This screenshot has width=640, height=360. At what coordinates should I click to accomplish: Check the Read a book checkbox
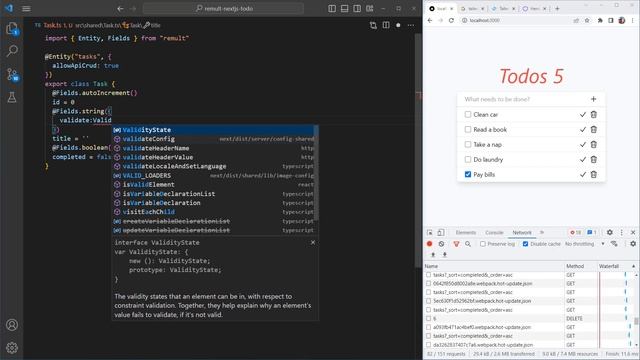click(468, 130)
